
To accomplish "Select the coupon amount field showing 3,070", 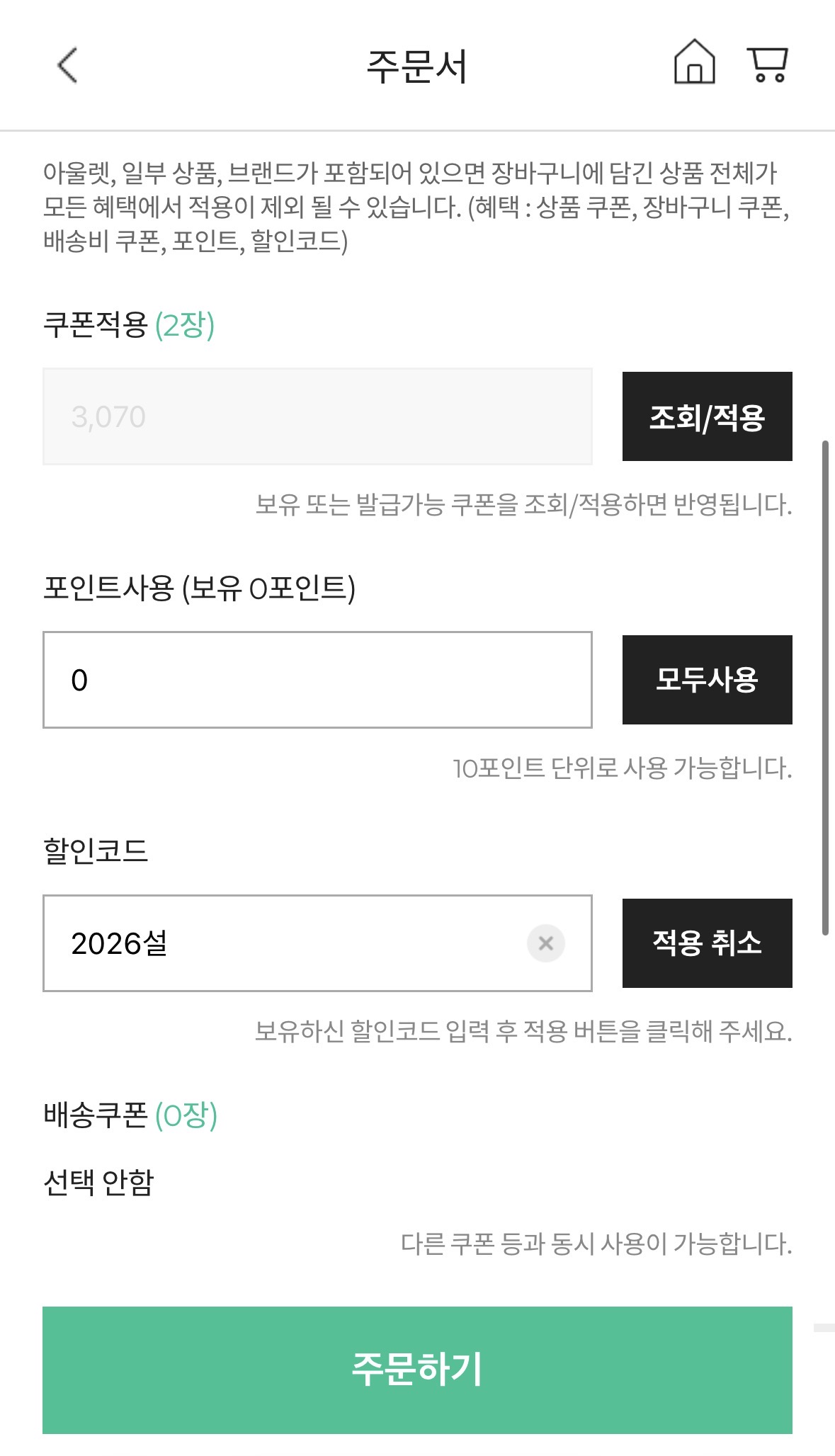I will coord(317,416).
